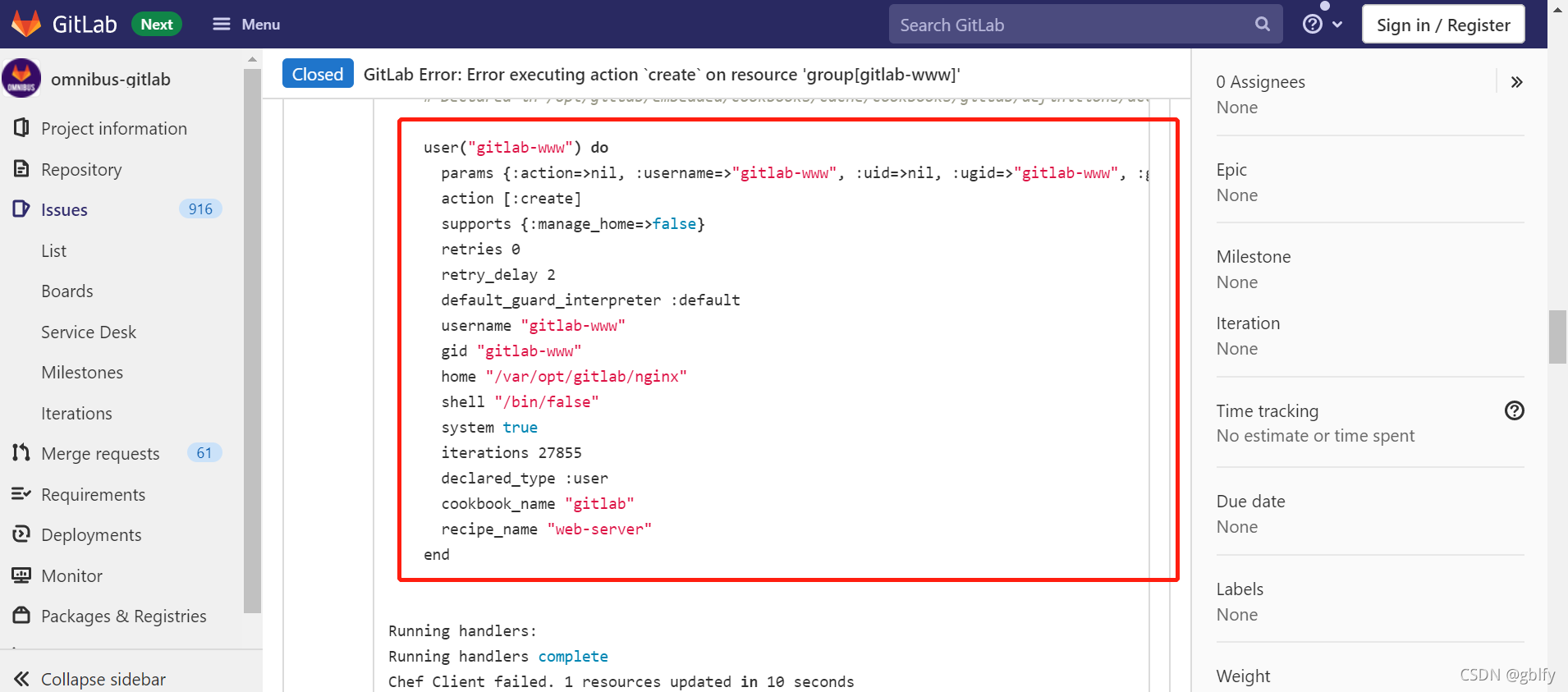Click 'iterations 27855' code line
Viewport: 1568px width, 692px height.
511,453
